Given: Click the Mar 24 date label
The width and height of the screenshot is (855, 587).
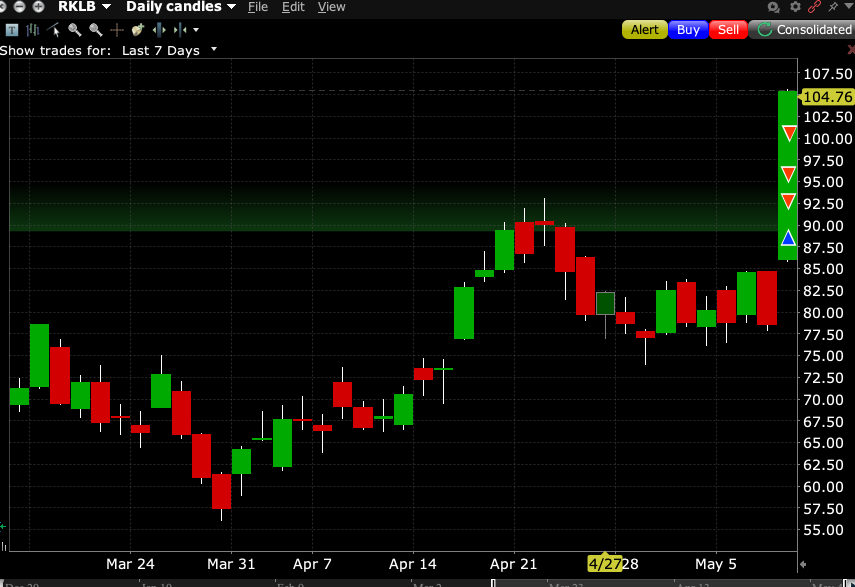Looking at the screenshot, I should click(130, 564).
